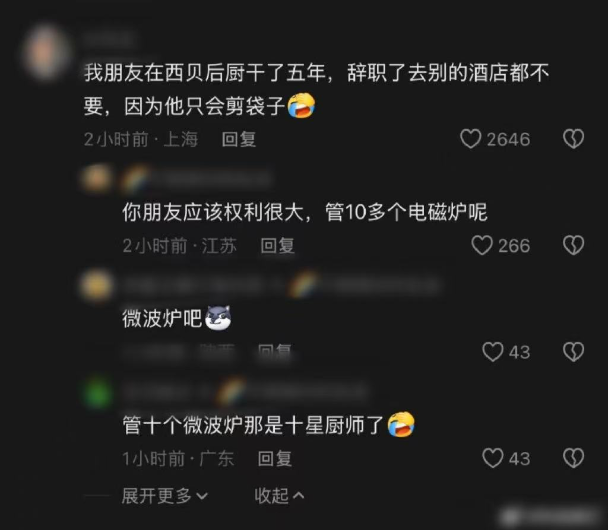Image resolution: width=608 pixels, height=530 pixels.
Task: Open green avatar of 十星厨师 reply author
Action: 97,393
